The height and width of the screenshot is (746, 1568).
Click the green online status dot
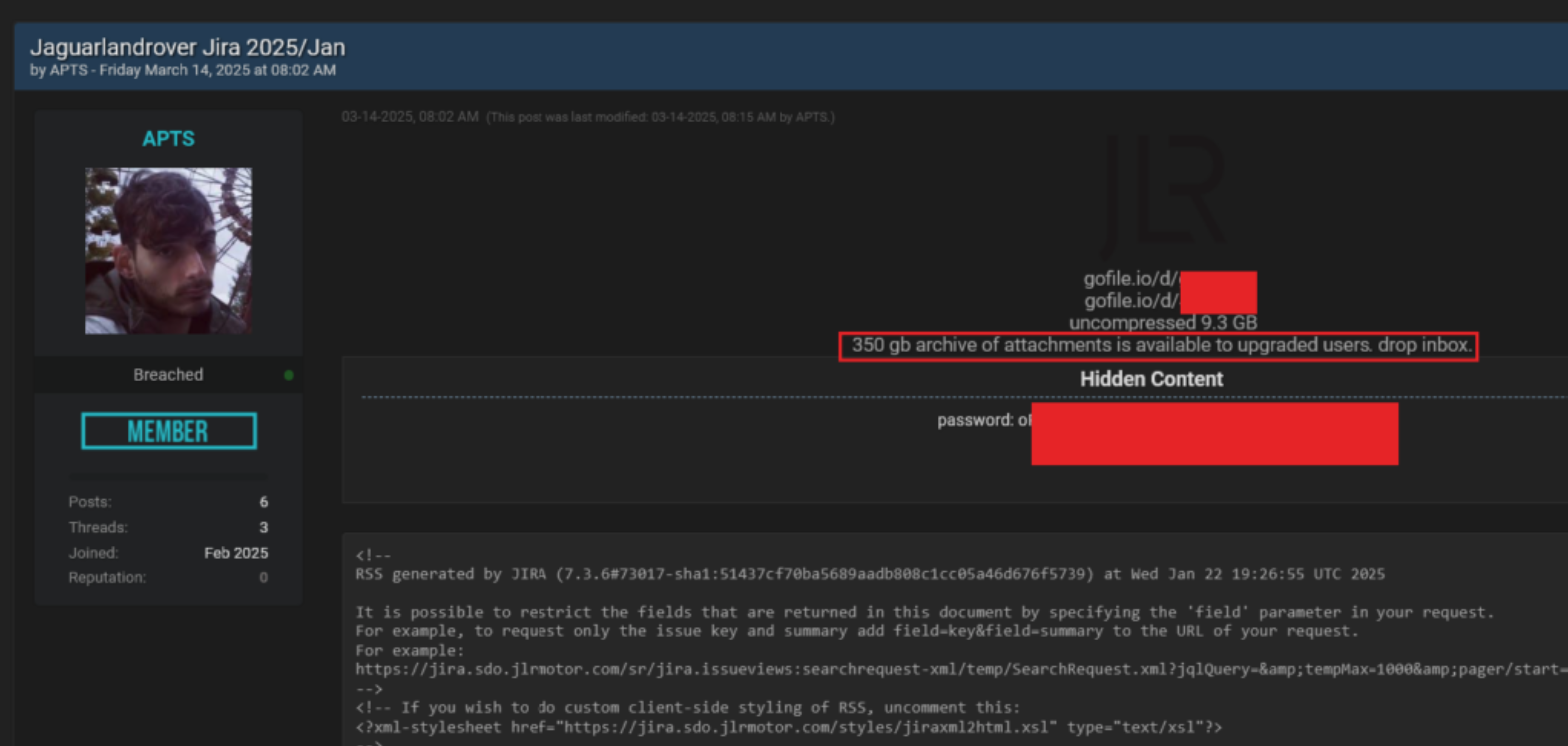click(x=289, y=375)
